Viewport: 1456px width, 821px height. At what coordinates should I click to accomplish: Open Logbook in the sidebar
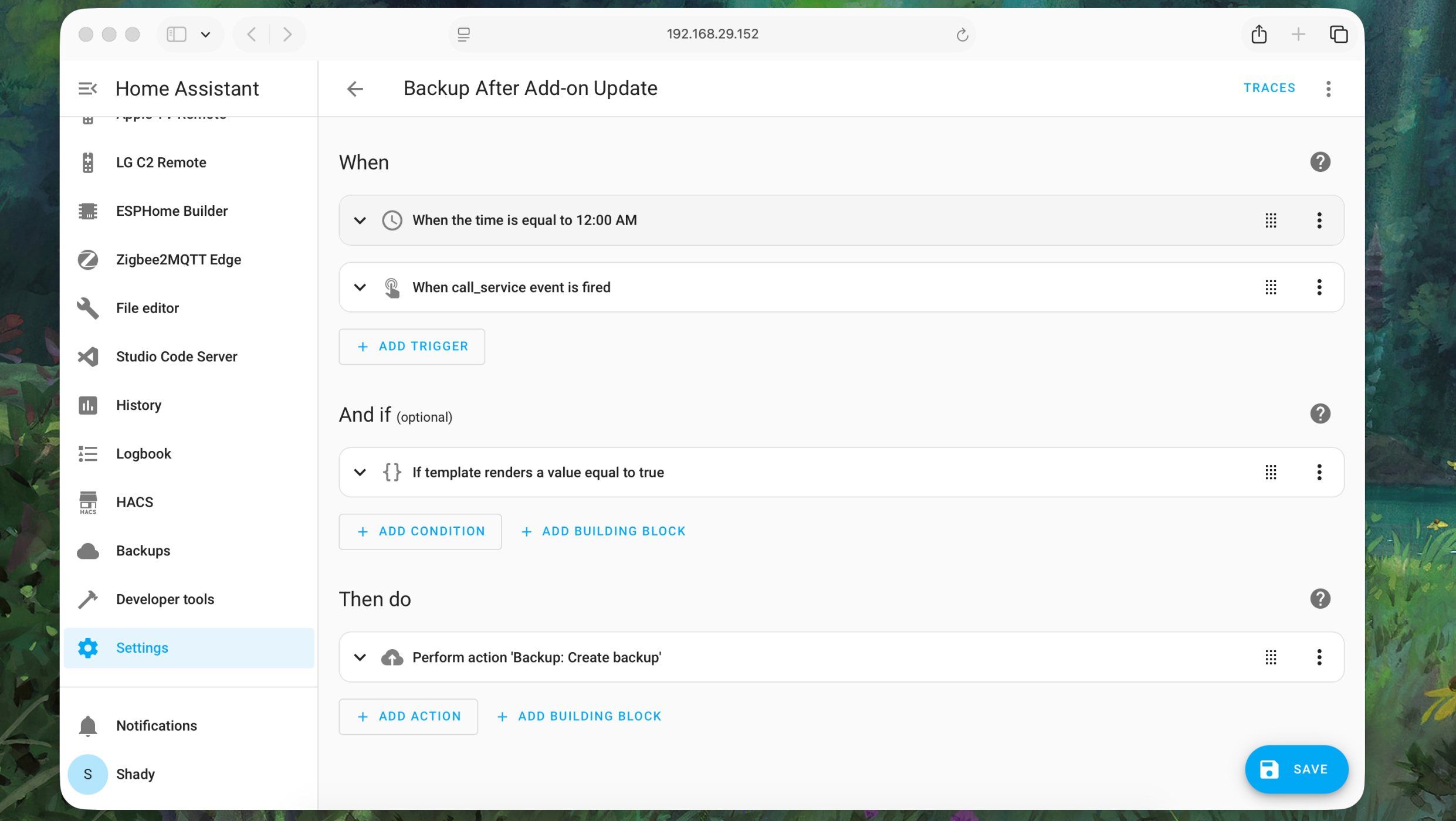(189, 454)
